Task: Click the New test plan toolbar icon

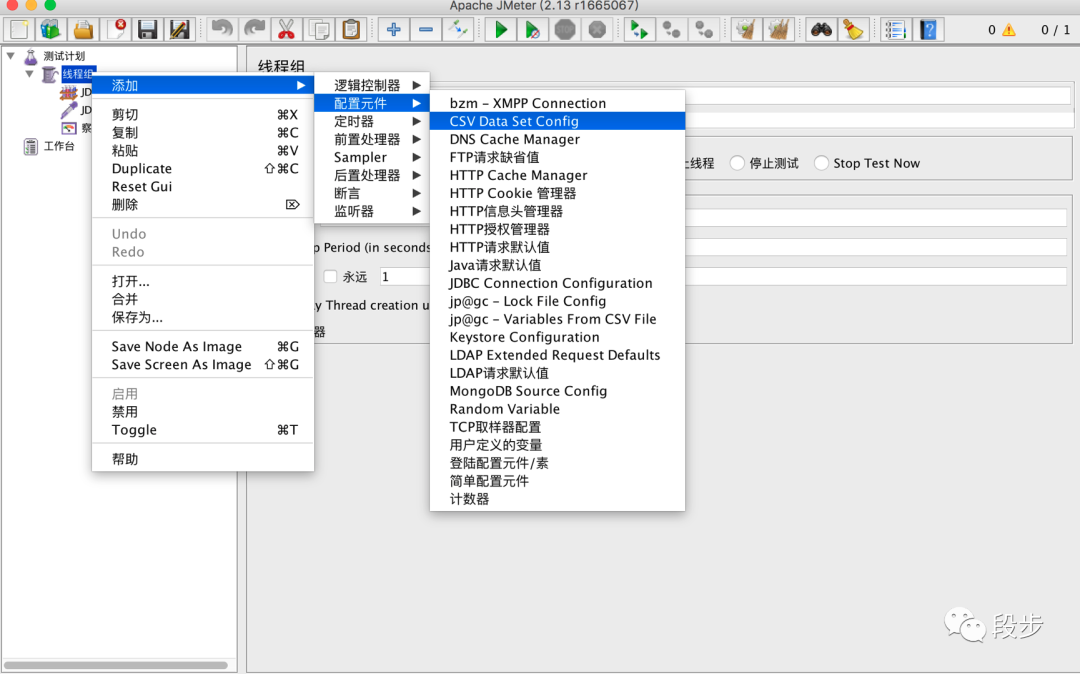Action: (x=19, y=30)
